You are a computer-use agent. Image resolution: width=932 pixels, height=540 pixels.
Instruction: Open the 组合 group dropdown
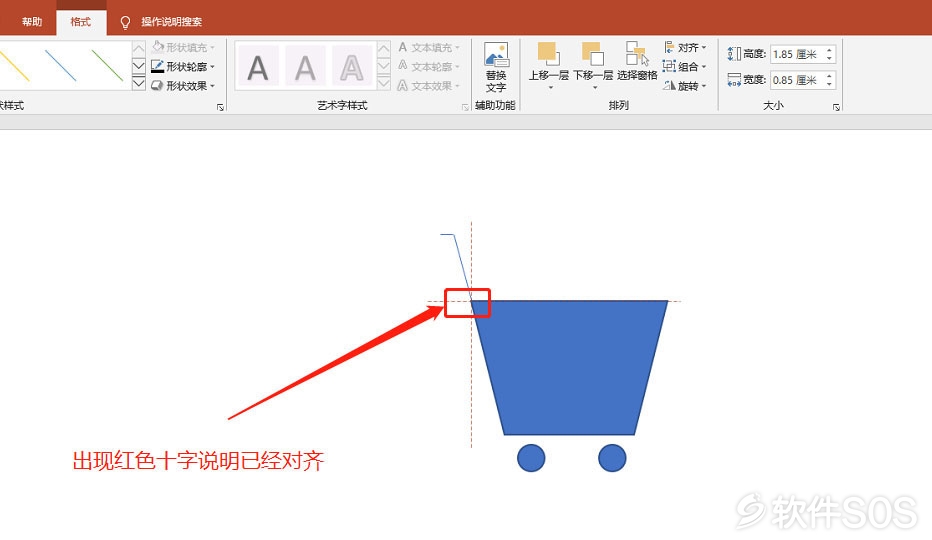685,67
